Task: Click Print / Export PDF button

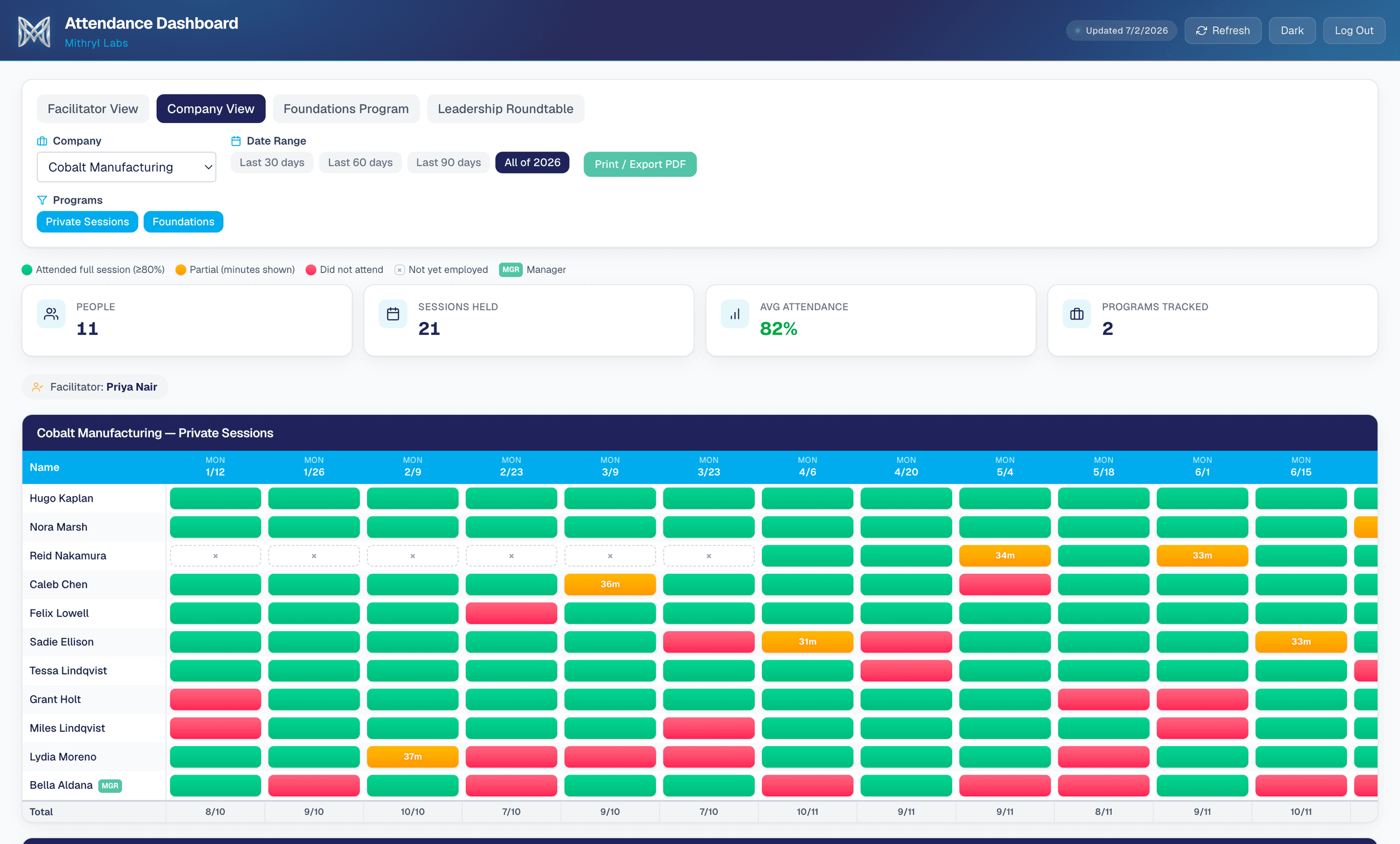Action: click(640, 164)
